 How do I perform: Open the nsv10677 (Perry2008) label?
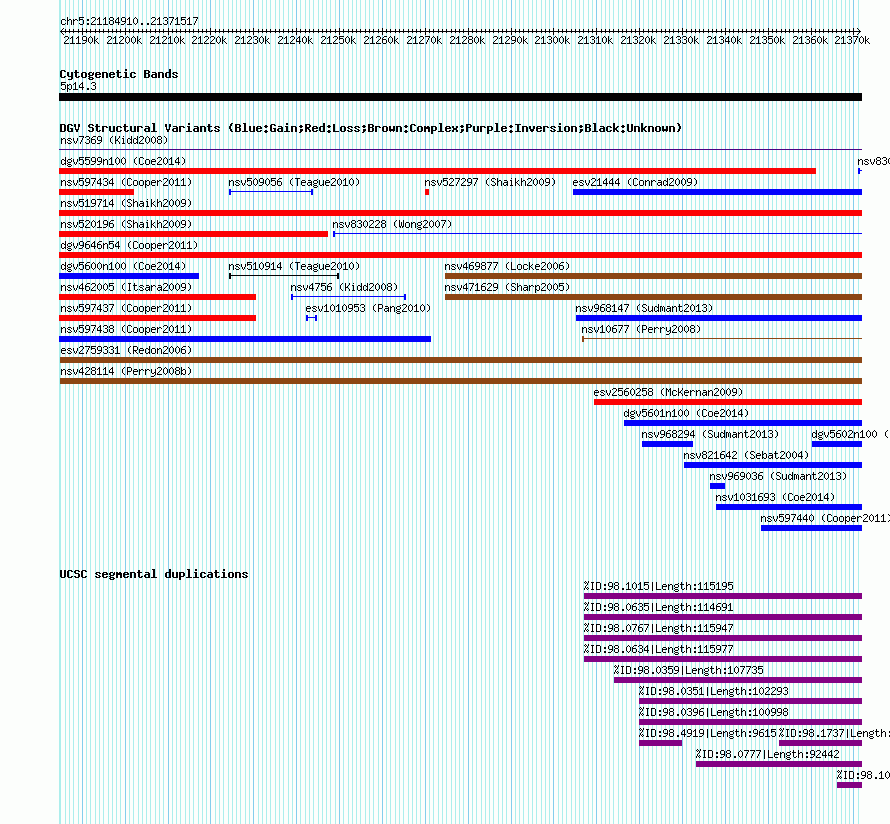(641, 329)
